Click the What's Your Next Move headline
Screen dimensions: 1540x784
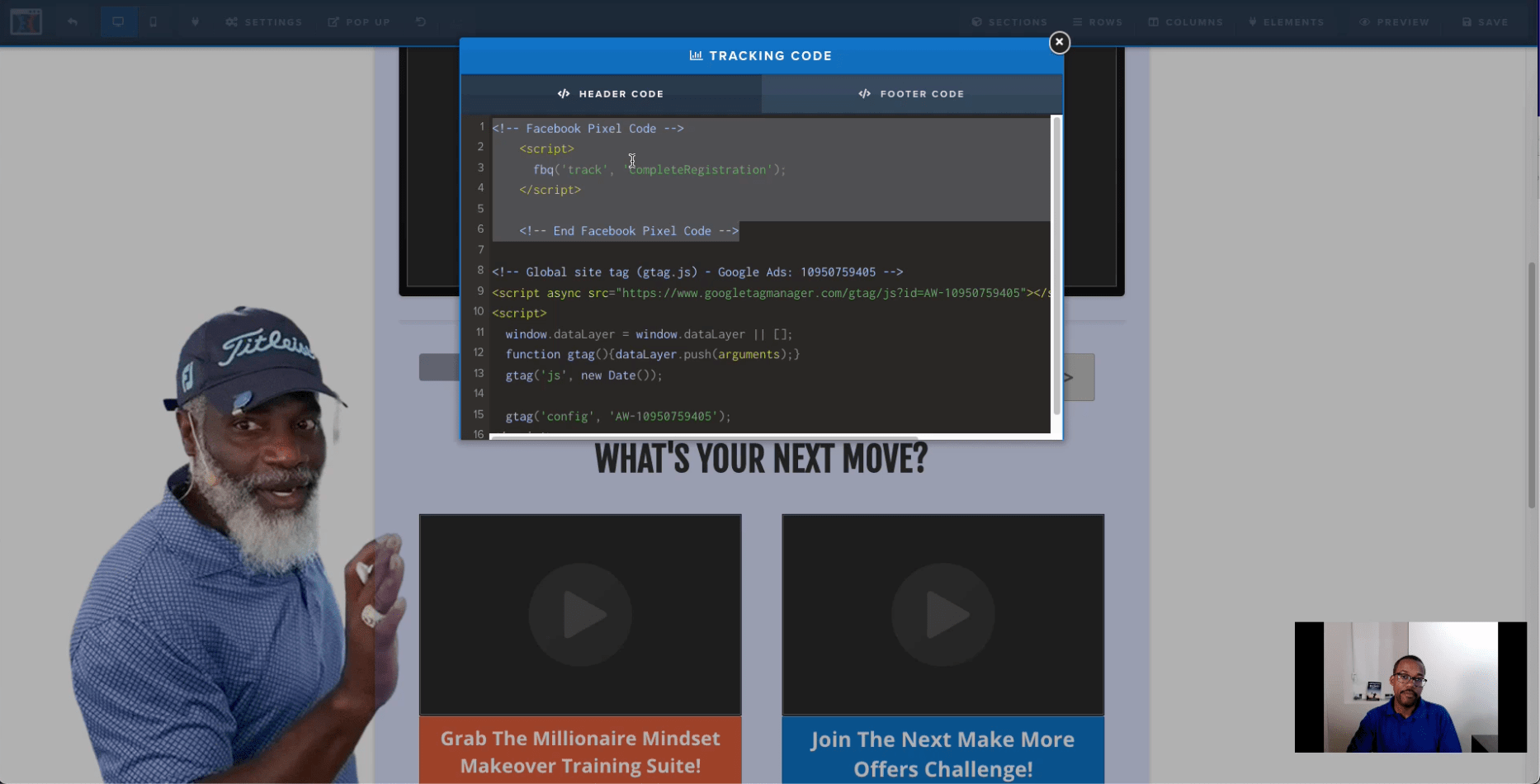tap(761, 459)
